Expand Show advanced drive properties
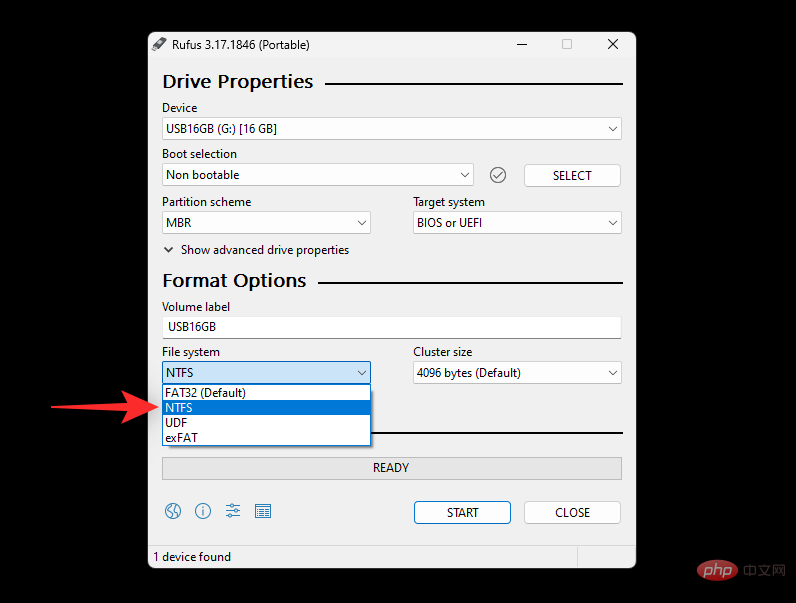Viewport: 796px width, 603px height. pyautogui.click(x=256, y=250)
